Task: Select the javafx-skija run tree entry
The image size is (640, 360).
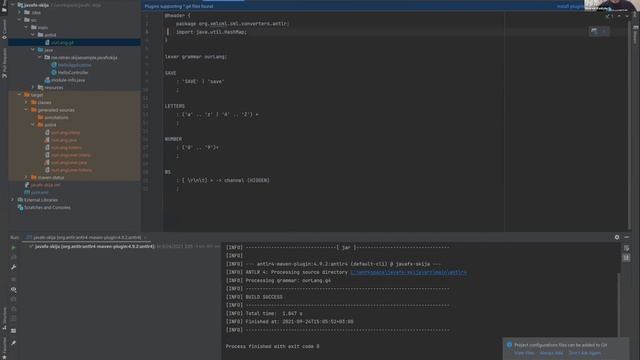Action: coord(95,247)
